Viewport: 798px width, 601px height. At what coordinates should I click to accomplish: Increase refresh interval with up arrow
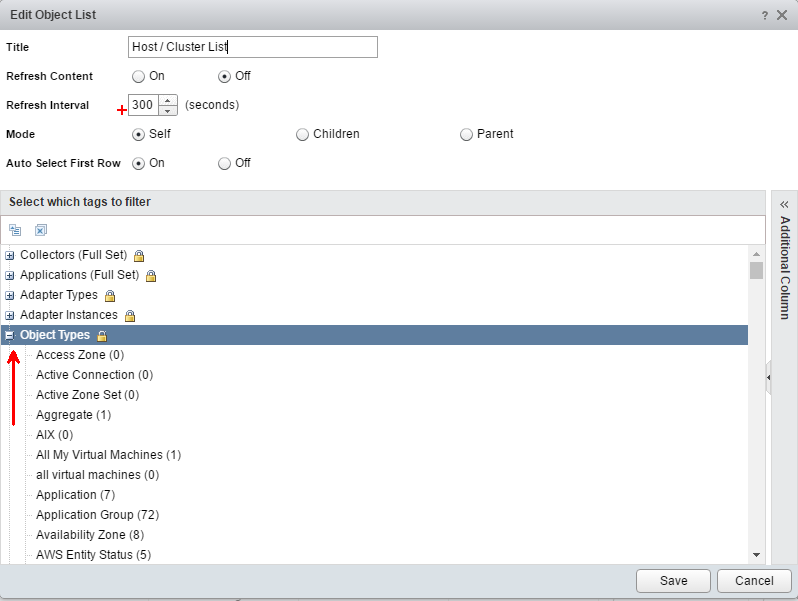tap(168, 100)
